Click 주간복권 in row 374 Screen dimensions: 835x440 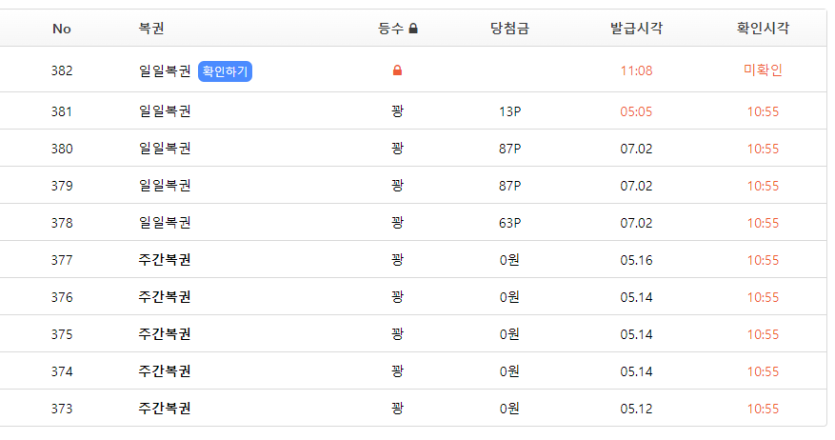point(165,371)
